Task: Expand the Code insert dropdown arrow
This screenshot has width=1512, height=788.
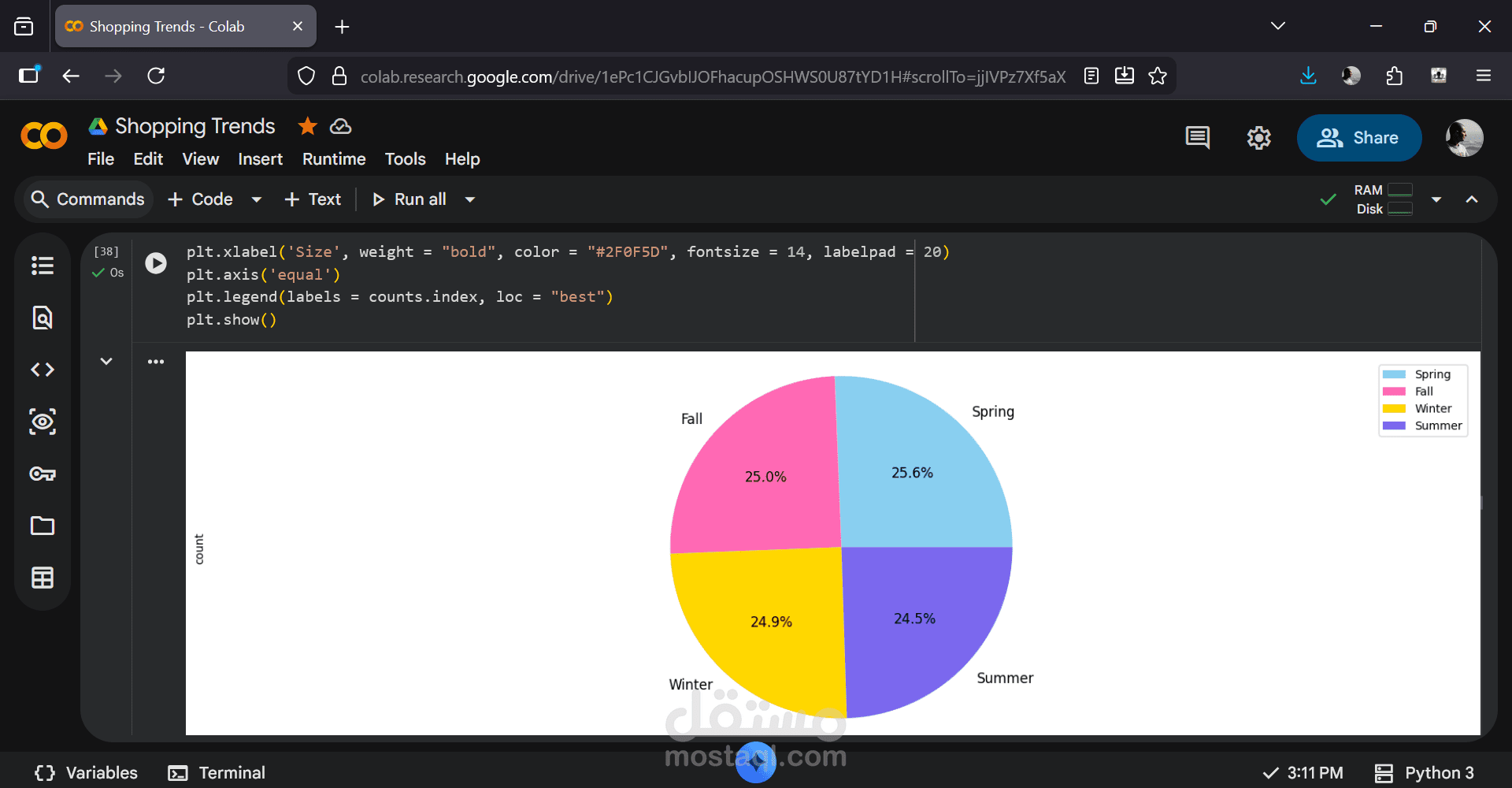Action: click(x=256, y=200)
